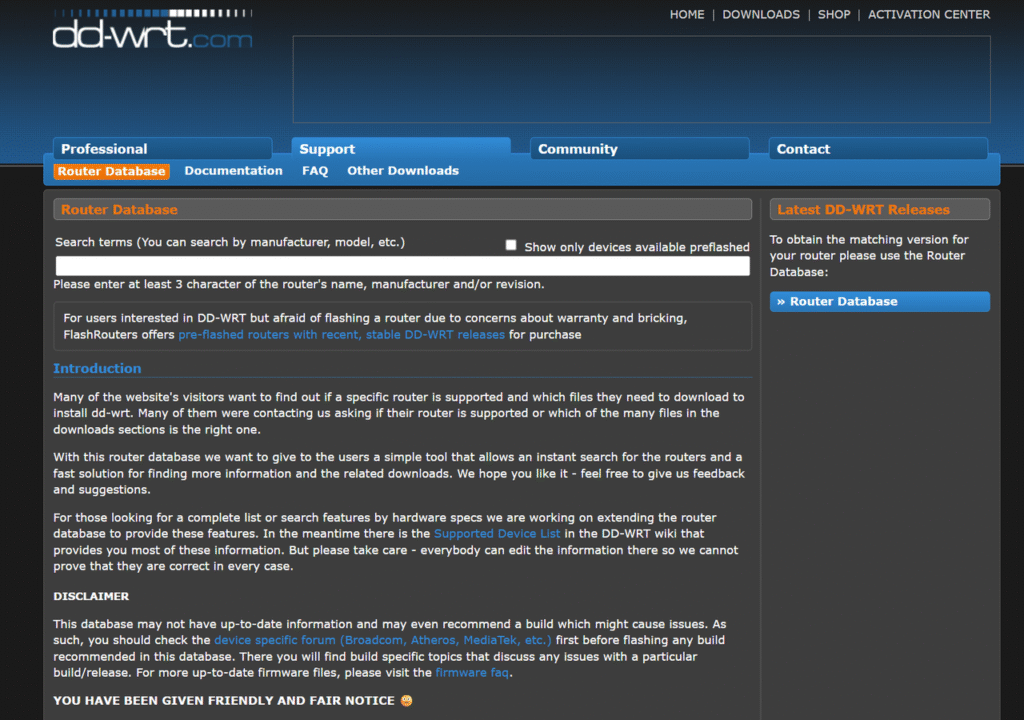Image resolution: width=1024 pixels, height=720 pixels.
Task: Open the Contact tab
Action: pyautogui.click(x=878, y=148)
